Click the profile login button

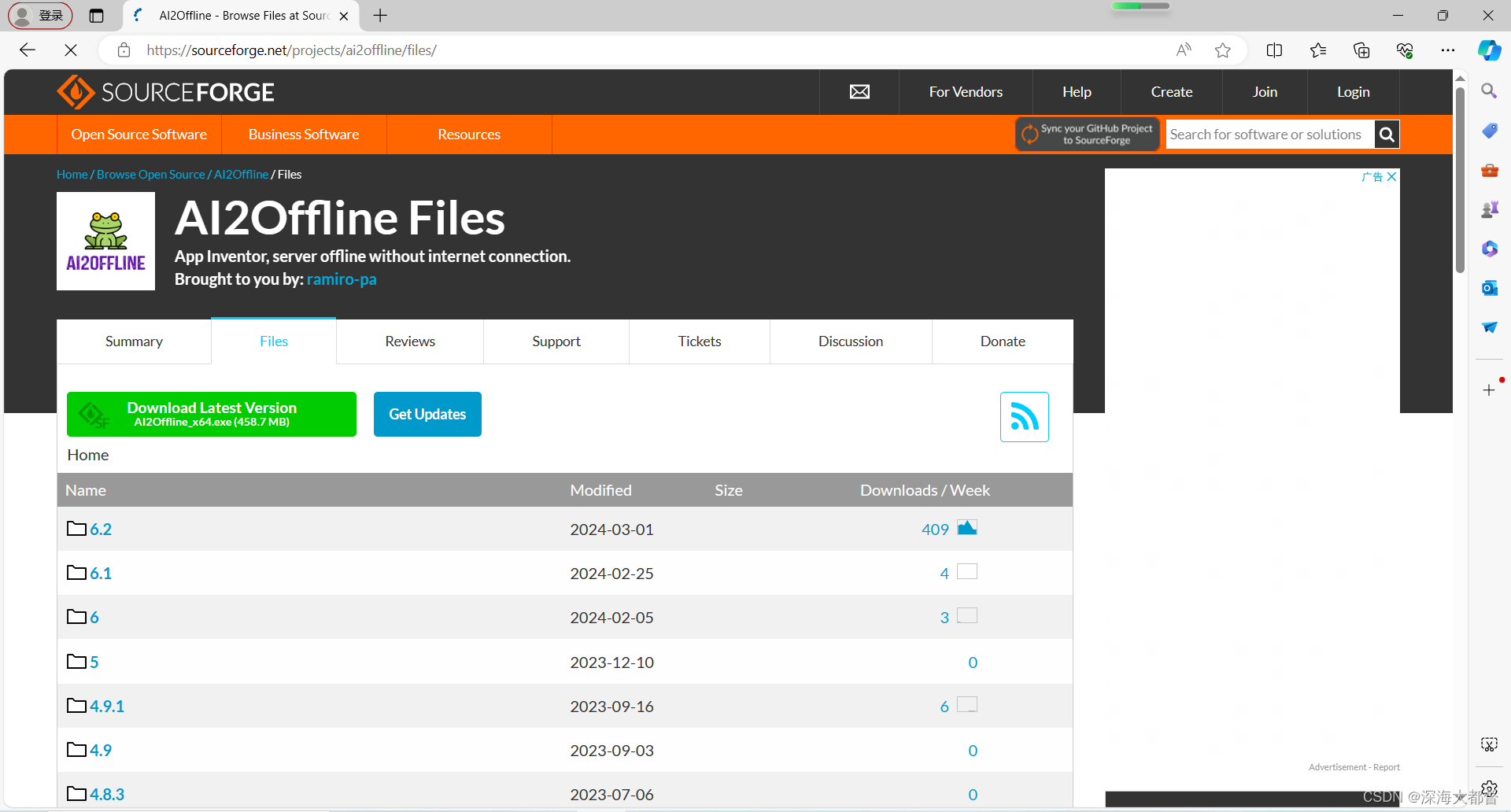tap(41, 16)
